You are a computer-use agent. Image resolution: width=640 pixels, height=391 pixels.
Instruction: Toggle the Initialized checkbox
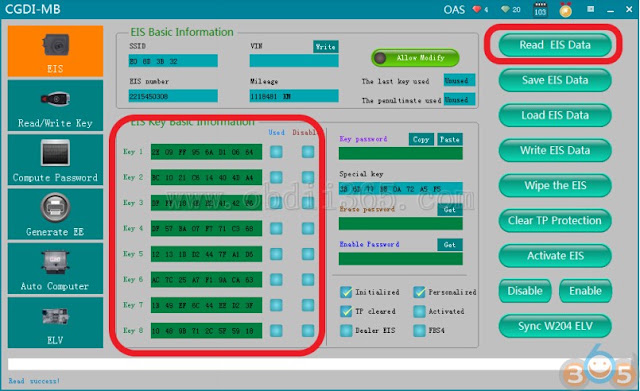click(x=346, y=292)
